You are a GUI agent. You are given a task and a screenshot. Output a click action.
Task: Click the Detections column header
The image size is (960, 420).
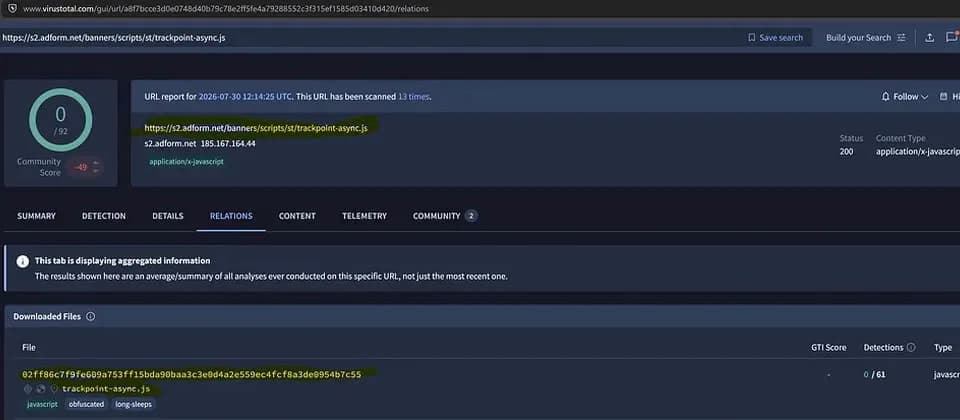[x=883, y=347]
